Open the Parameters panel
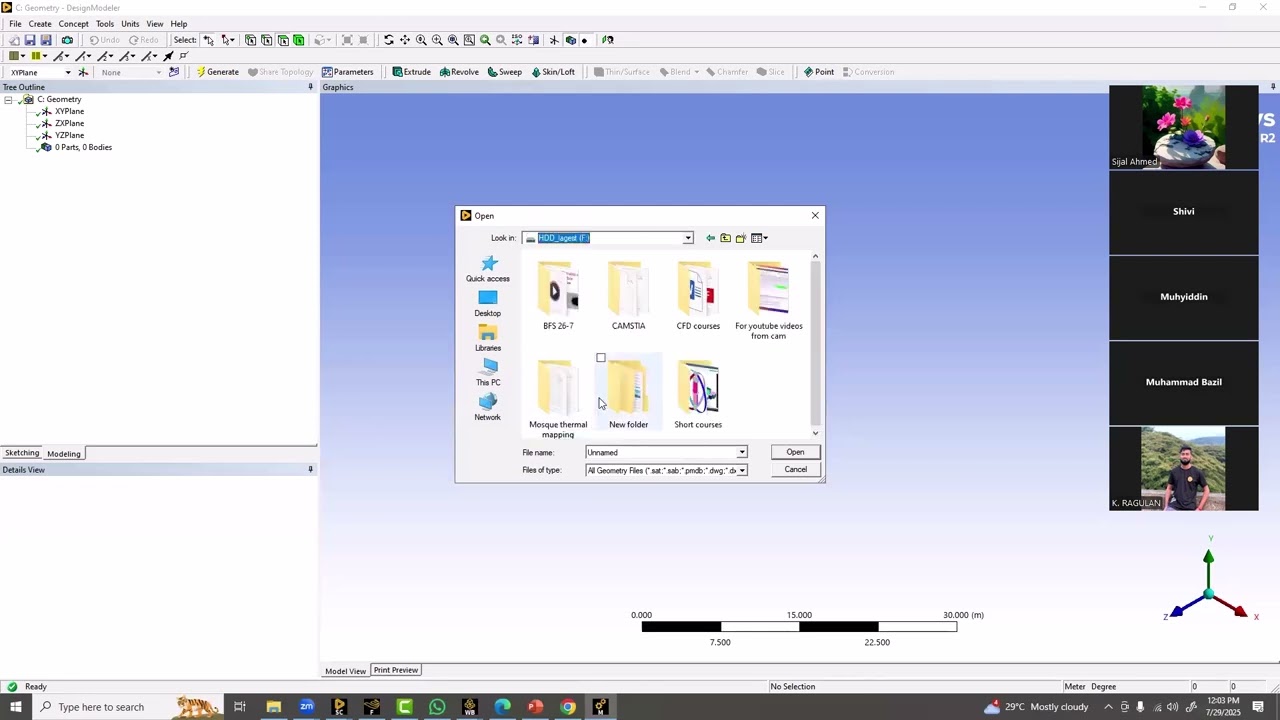The height and width of the screenshot is (720, 1280). tap(347, 72)
